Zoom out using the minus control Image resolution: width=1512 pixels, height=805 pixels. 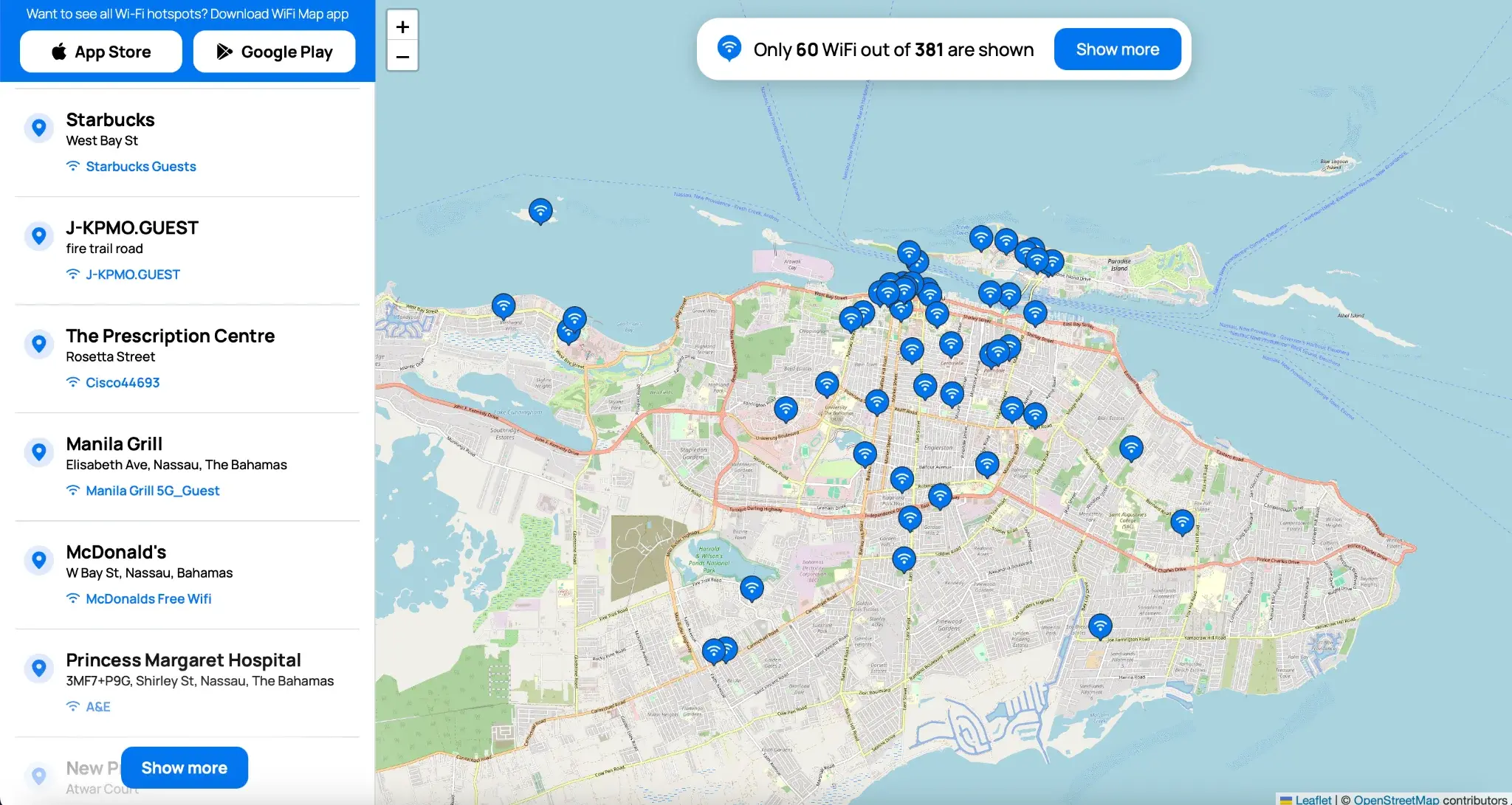(x=402, y=57)
